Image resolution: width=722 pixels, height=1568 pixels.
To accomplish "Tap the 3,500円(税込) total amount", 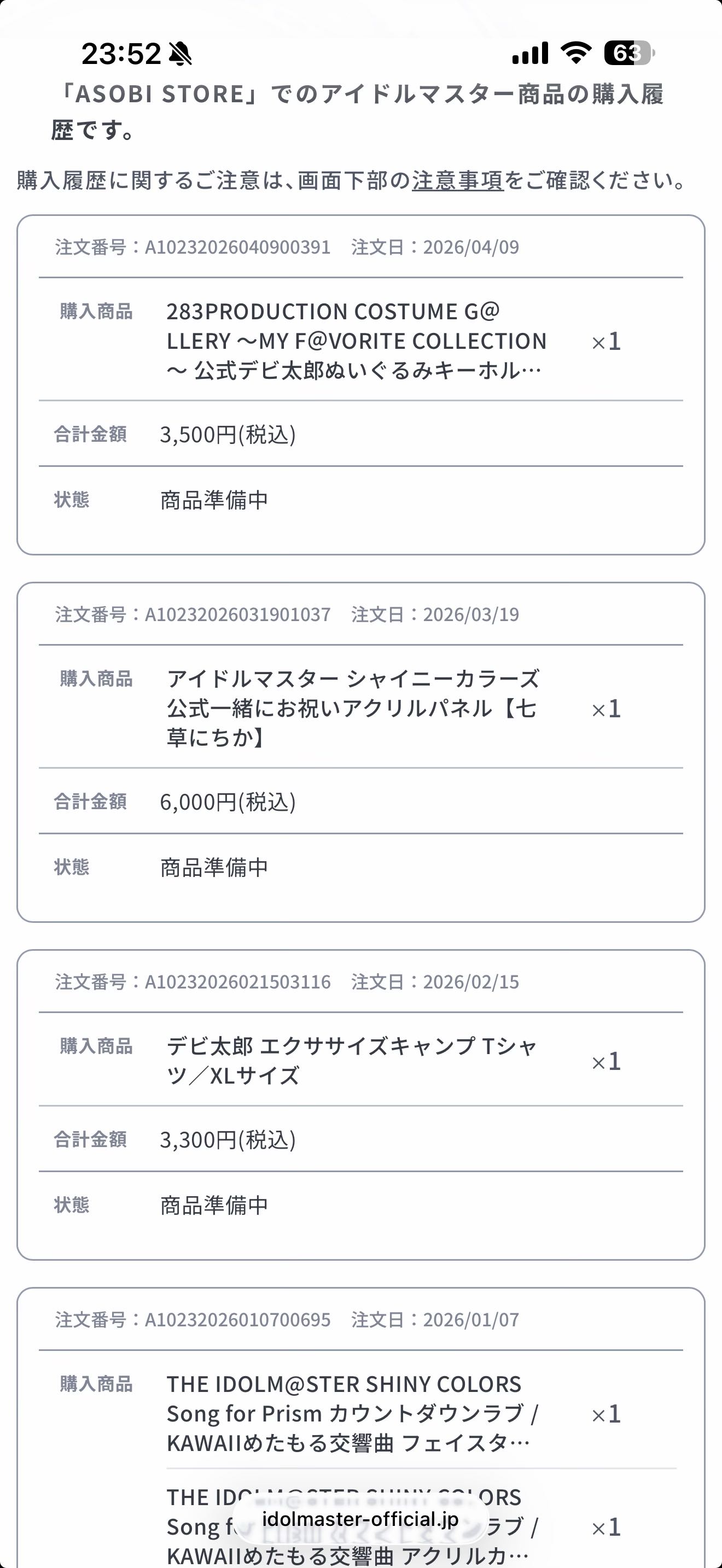I will point(228,435).
